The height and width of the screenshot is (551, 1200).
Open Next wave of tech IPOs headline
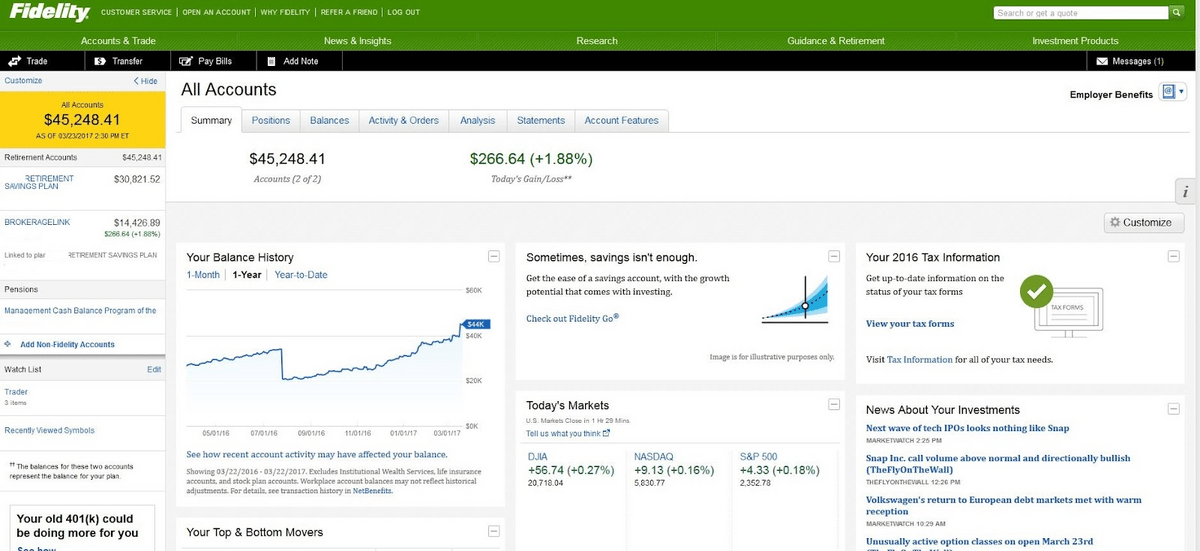967,428
